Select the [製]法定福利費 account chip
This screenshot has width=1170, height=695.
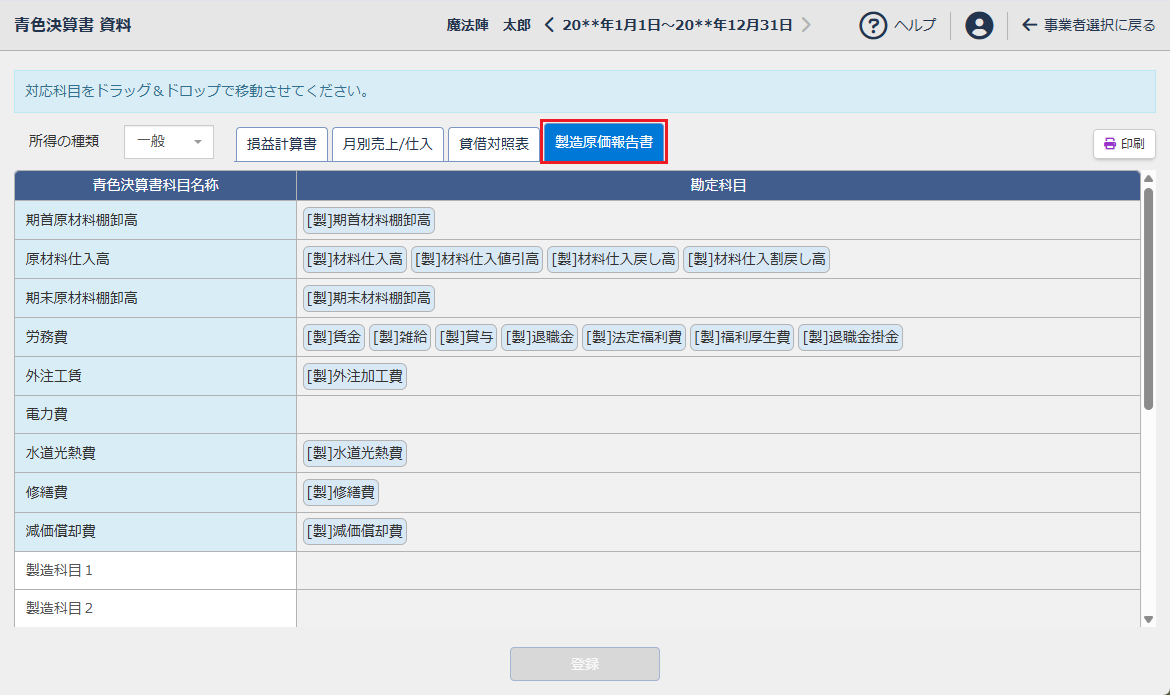(x=634, y=338)
